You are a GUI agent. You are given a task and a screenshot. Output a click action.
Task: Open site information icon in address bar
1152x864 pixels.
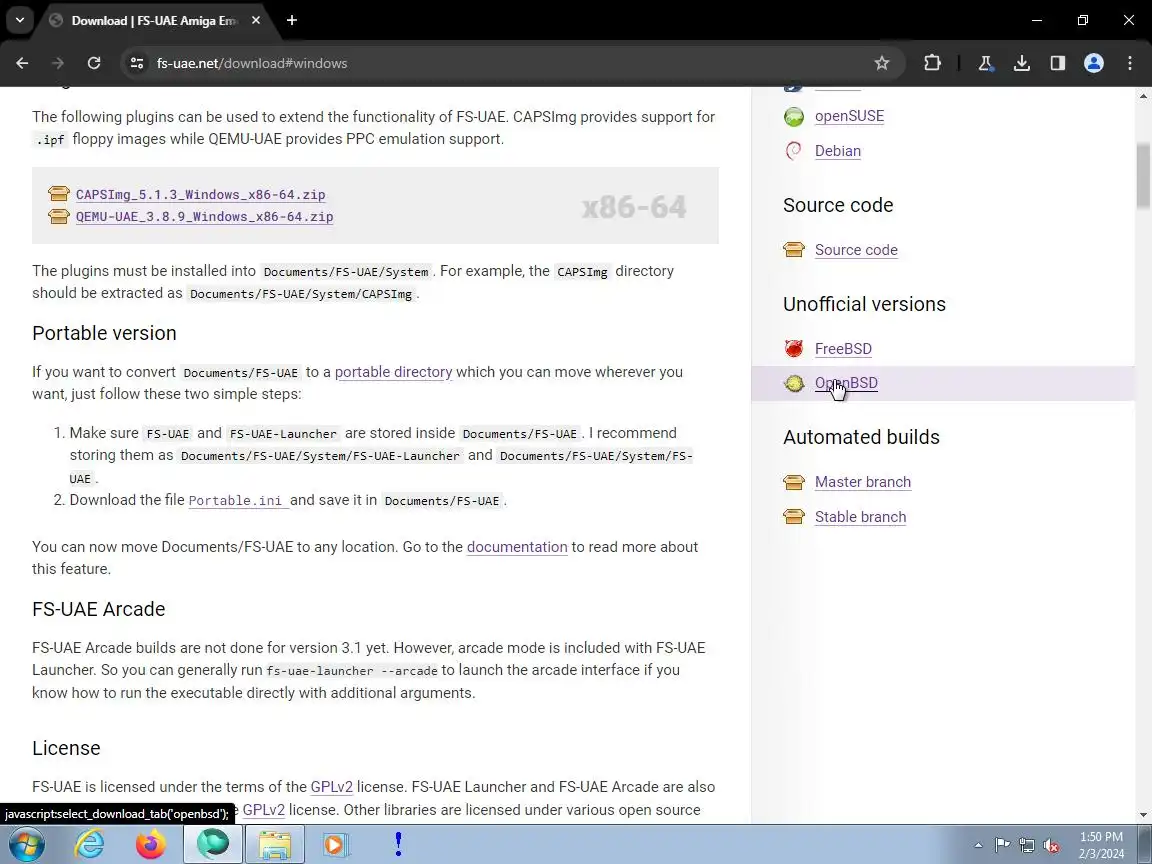click(137, 63)
